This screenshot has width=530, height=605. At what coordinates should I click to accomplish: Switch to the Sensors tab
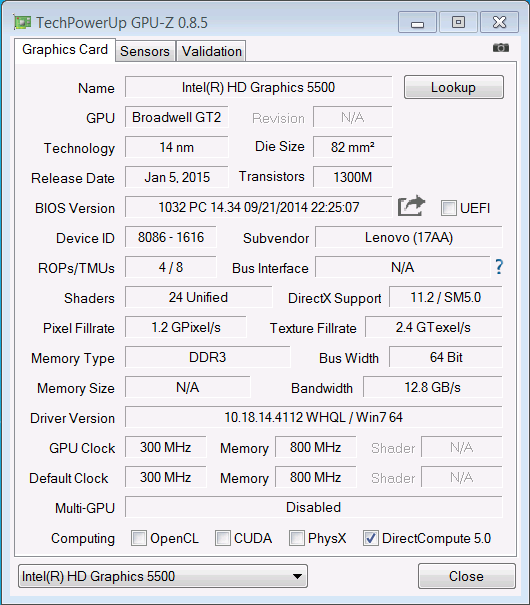coord(145,51)
